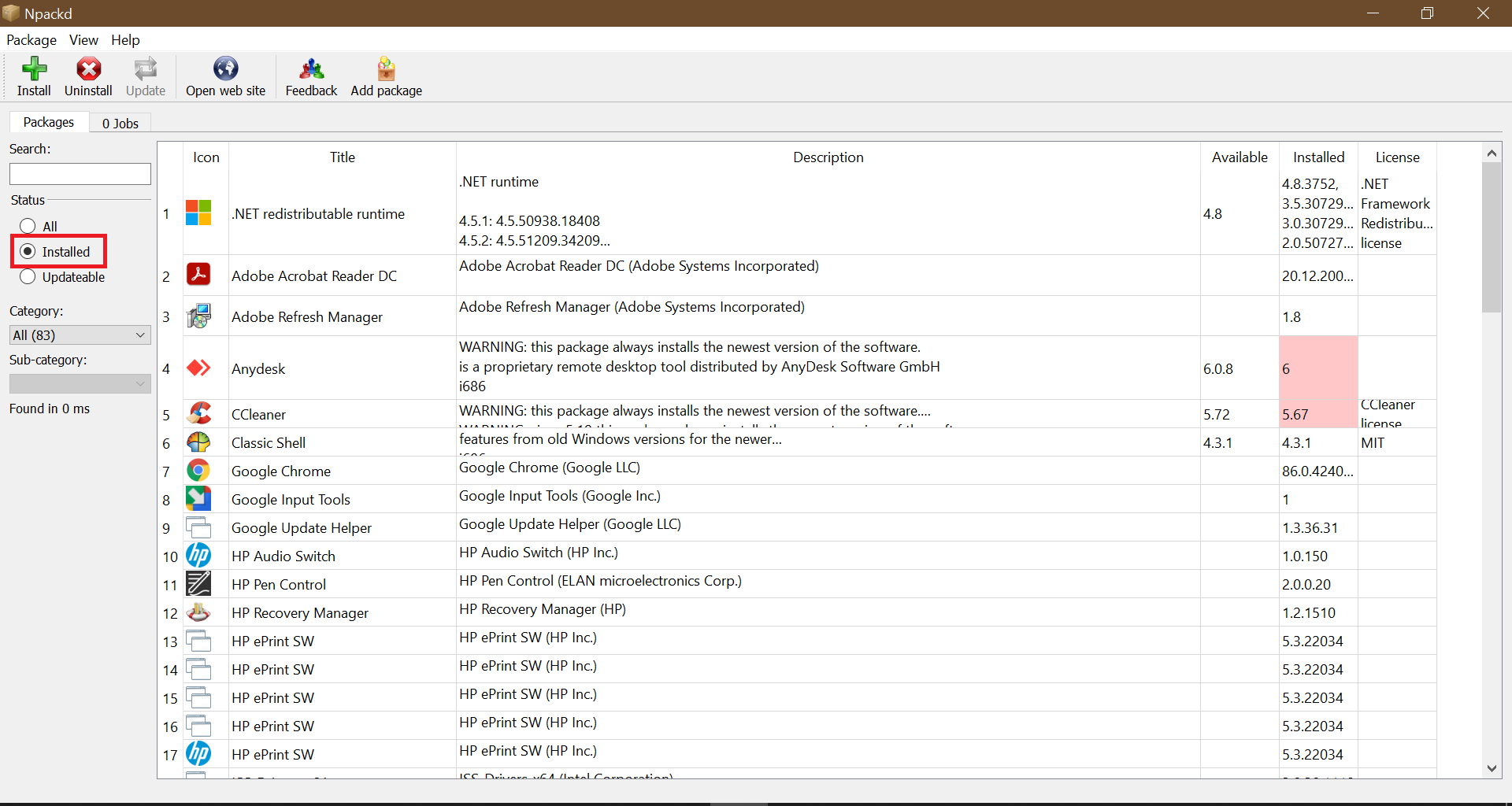Select the Installed status radio button
The image size is (1512, 806).
pyautogui.click(x=28, y=251)
